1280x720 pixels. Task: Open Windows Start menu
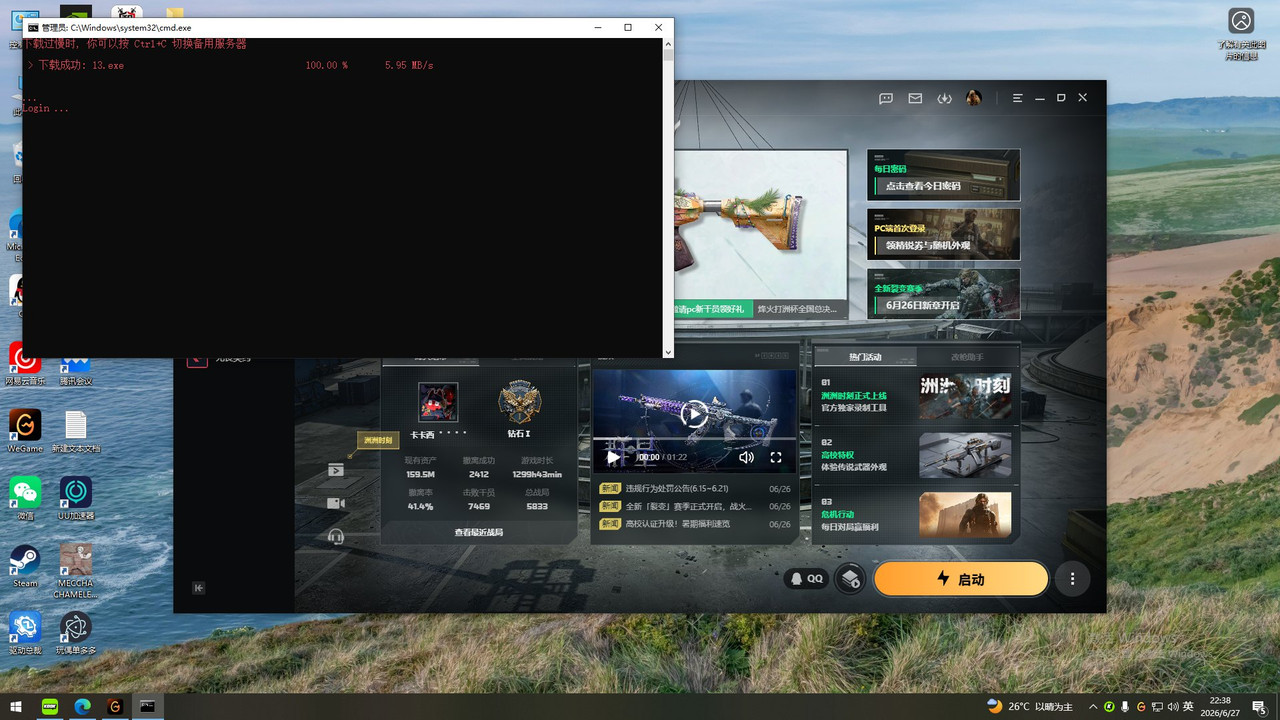click(16, 706)
